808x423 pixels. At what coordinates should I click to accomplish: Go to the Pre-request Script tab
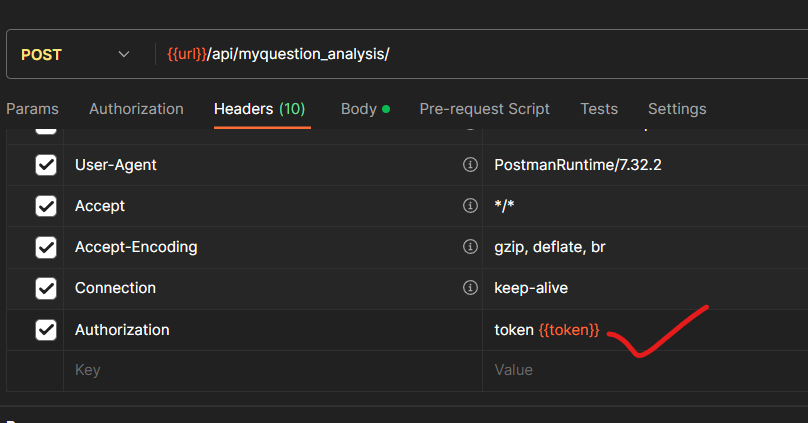point(484,109)
